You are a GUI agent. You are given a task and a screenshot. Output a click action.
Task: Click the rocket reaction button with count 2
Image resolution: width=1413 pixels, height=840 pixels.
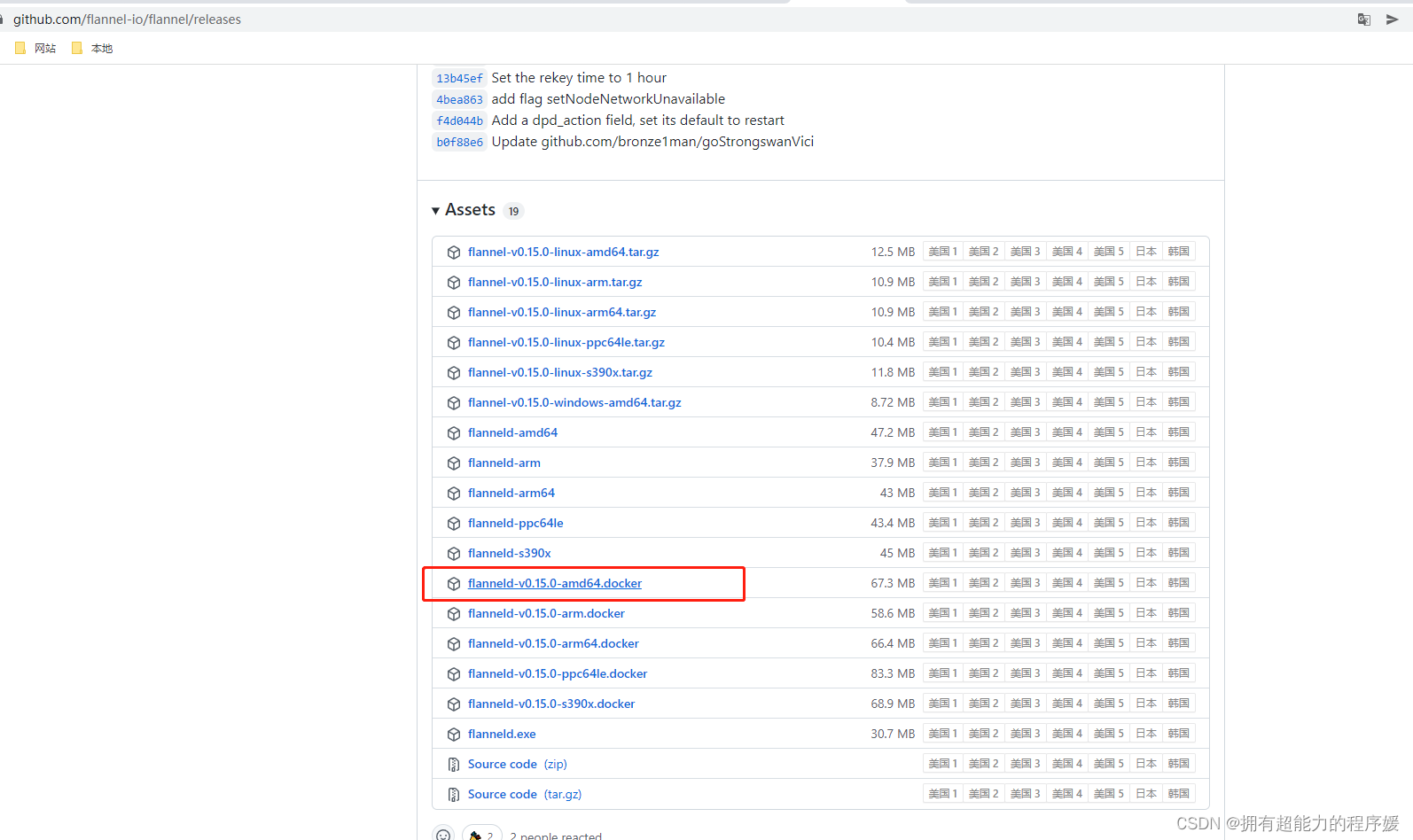click(x=482, y=835)
